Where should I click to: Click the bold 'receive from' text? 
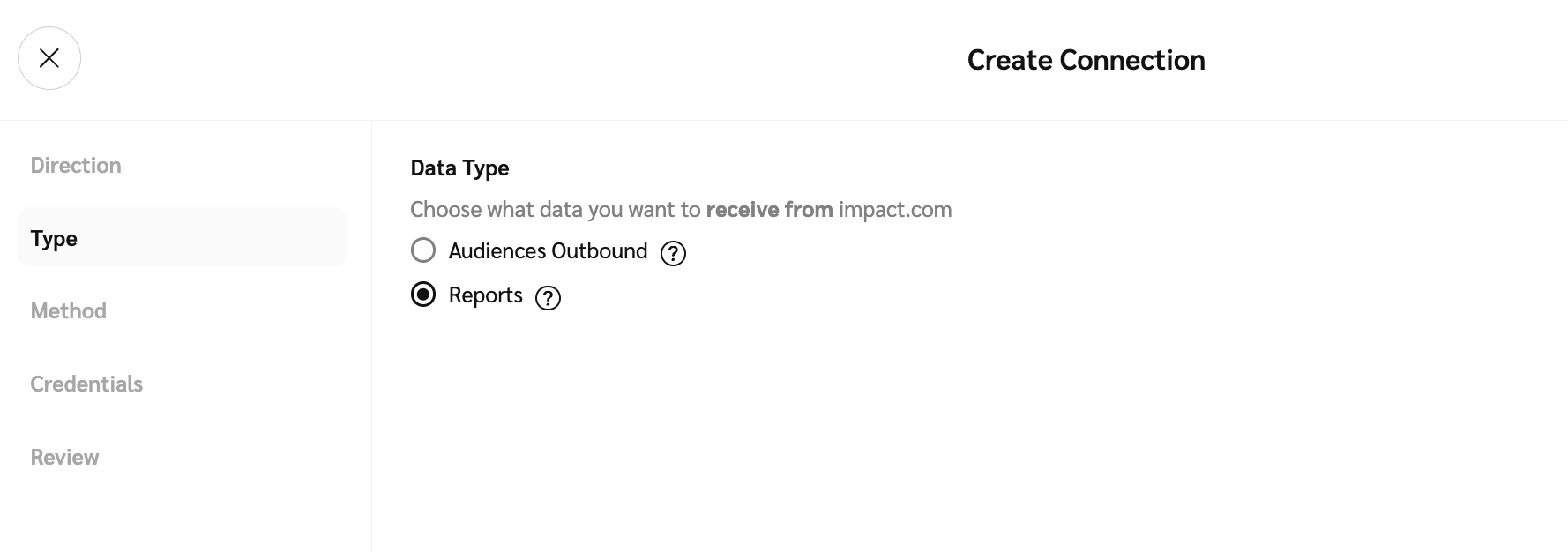[x=769, y=210]
